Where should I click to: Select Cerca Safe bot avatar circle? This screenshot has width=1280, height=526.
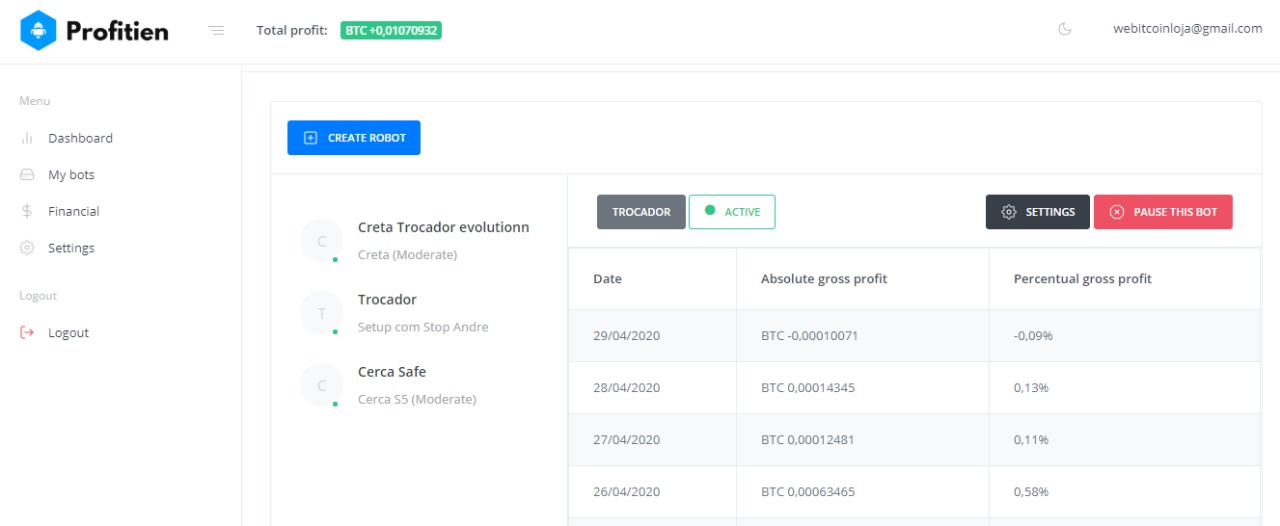click(x=321, y=385)
